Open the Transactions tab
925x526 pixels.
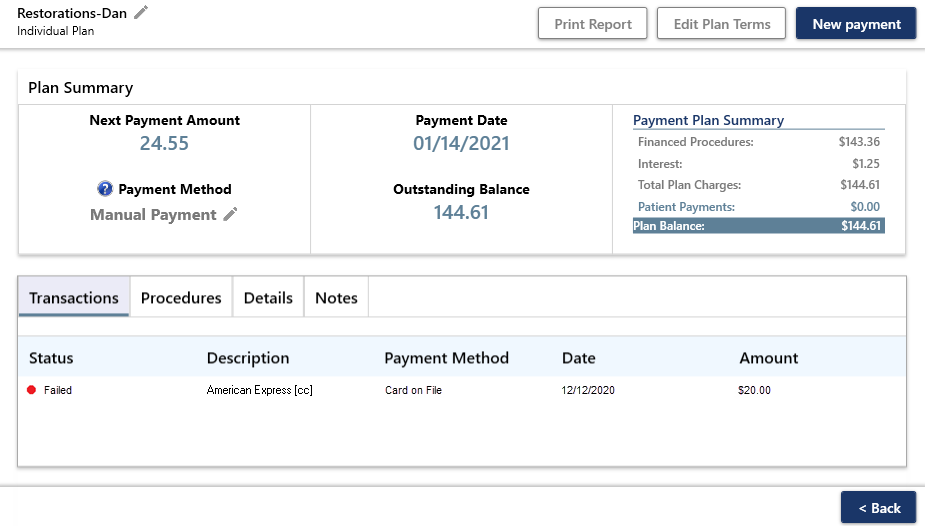tap(74, 298)
